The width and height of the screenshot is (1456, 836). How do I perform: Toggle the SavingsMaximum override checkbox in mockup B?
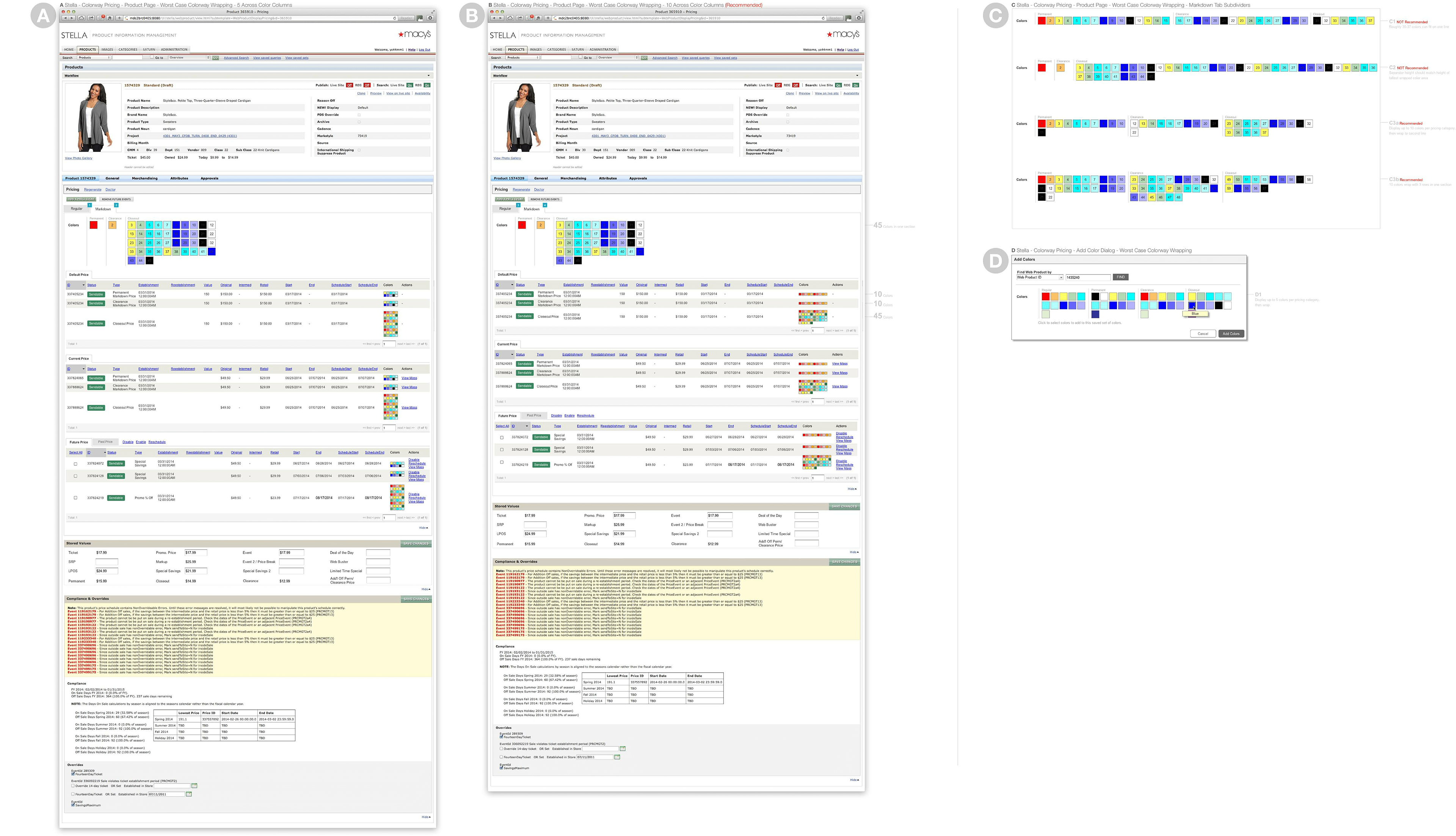501,768
